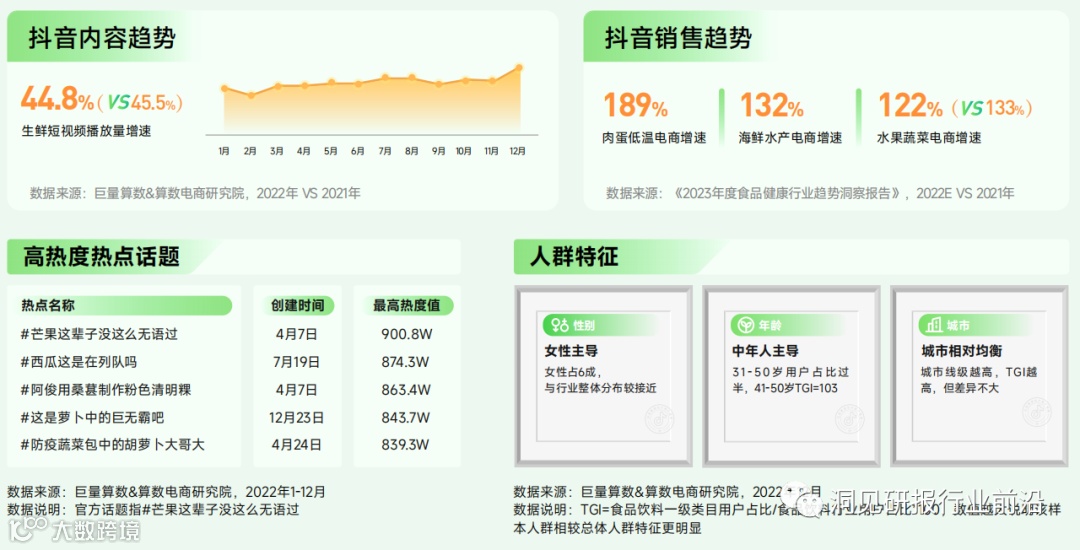Click the age icon beside 年龄
1080x550 pixels.
pyautogui.click(x=746, y=325)
